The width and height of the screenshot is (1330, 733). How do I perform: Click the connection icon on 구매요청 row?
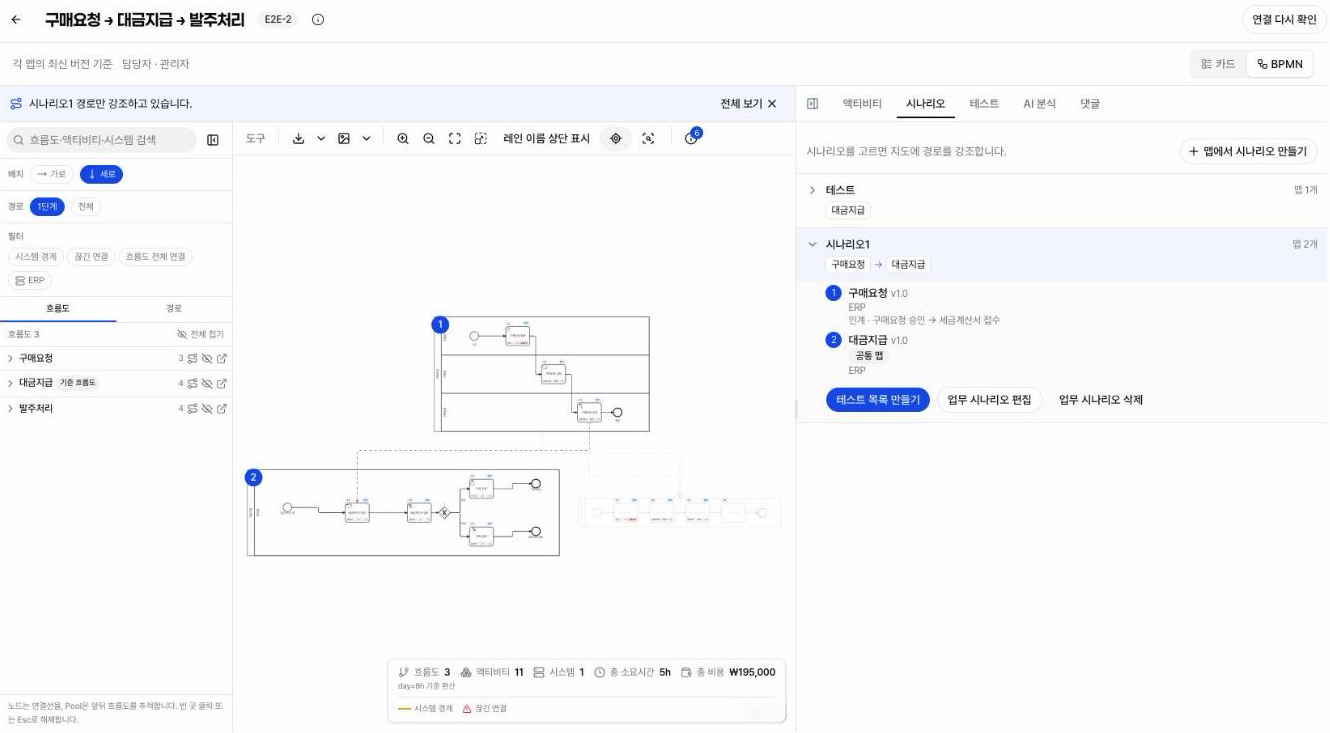[192, 358]
